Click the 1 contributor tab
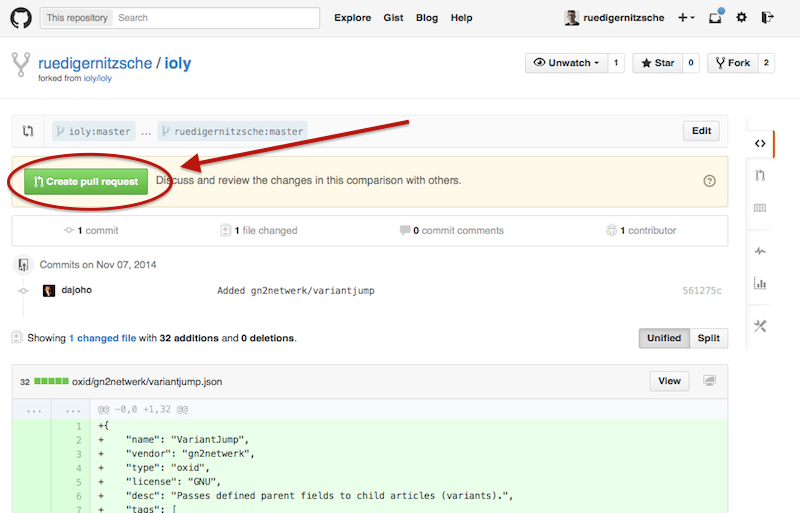800x513 pixels. click(641, 230)
